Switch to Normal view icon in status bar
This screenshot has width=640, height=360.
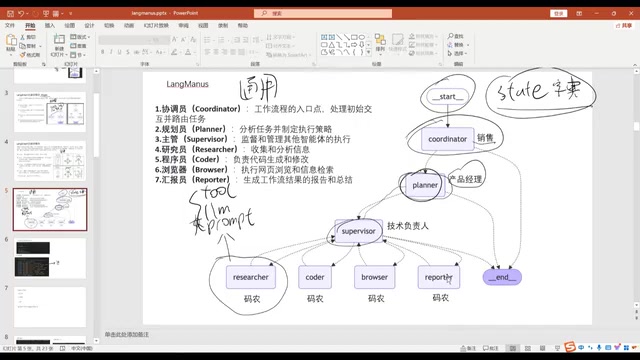pos(513,348)
